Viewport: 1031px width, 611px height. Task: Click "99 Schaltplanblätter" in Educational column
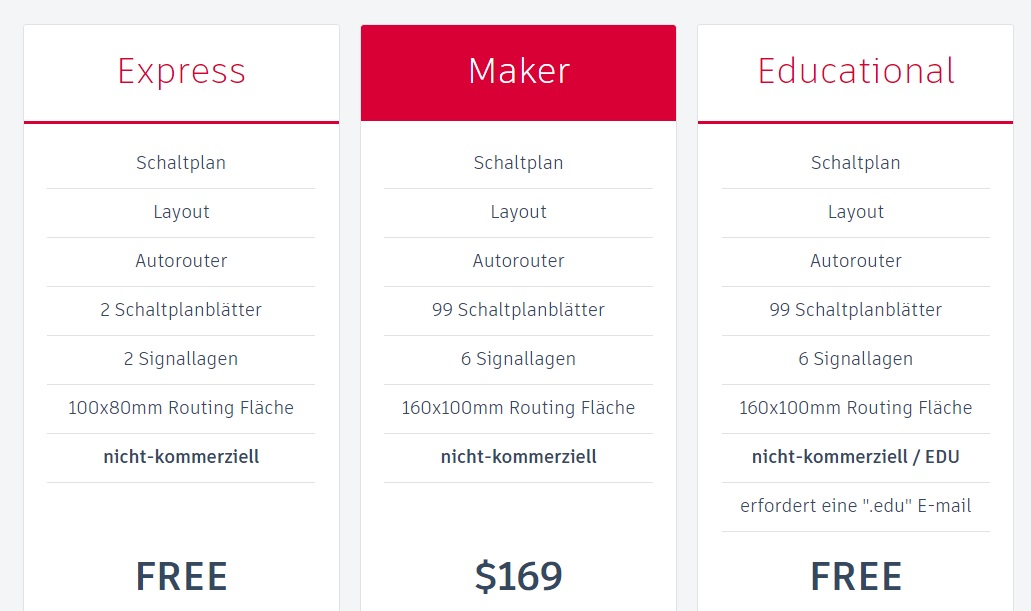pyautogui.click(x=855, y=310)
